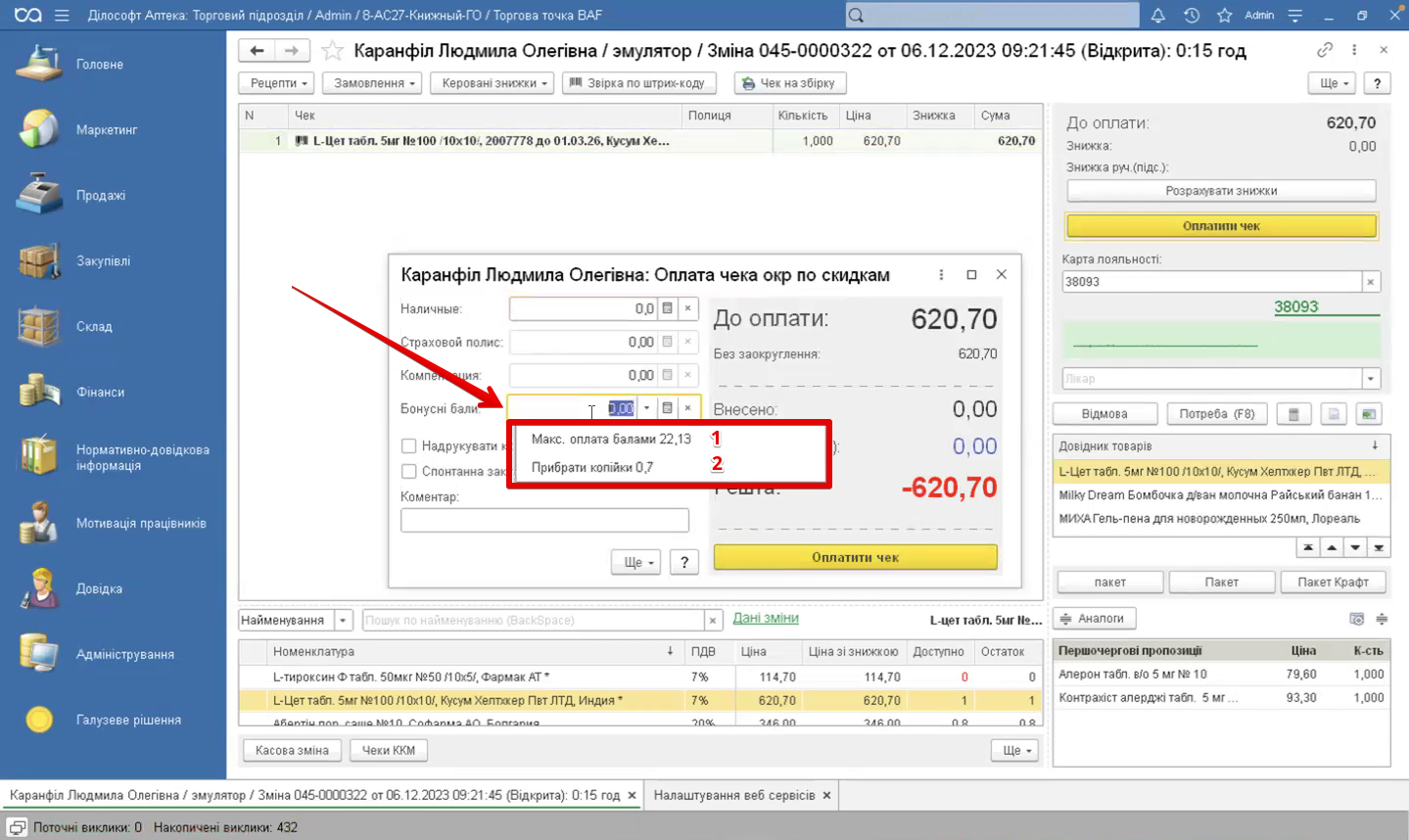Click the notifications bell icon

[x=1158, y=16]
